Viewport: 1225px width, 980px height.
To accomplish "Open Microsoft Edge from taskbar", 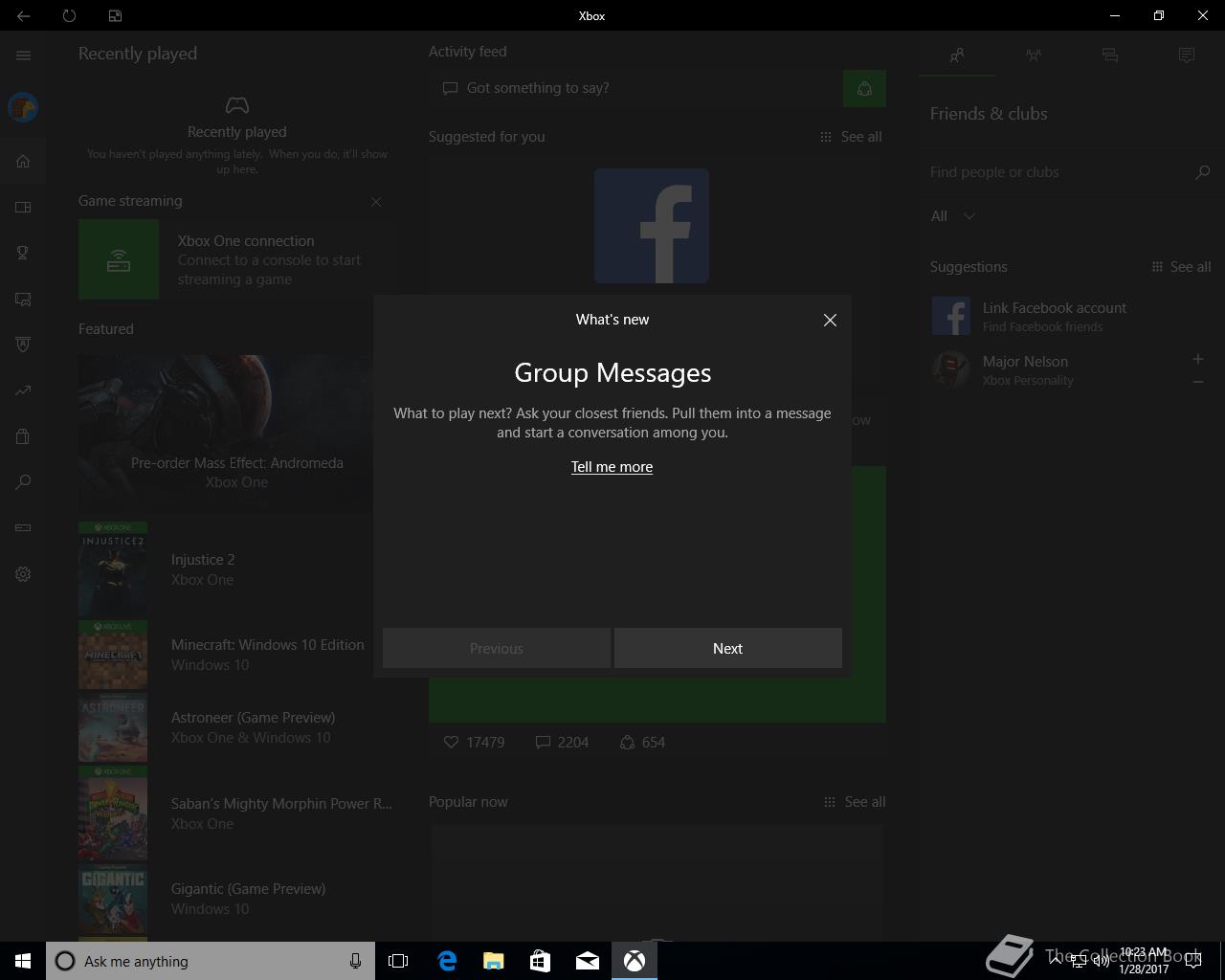I will (x=447, y=961).
